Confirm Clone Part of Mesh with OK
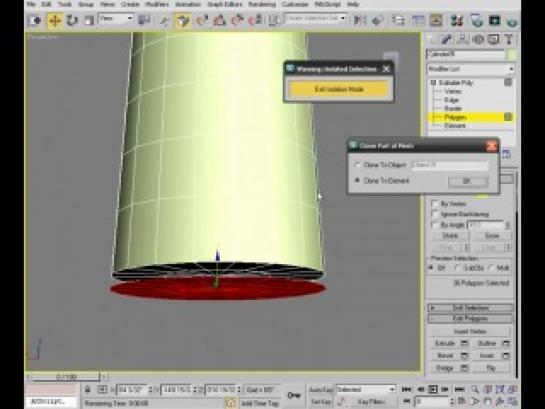545x409 pixels. point(467,181)
